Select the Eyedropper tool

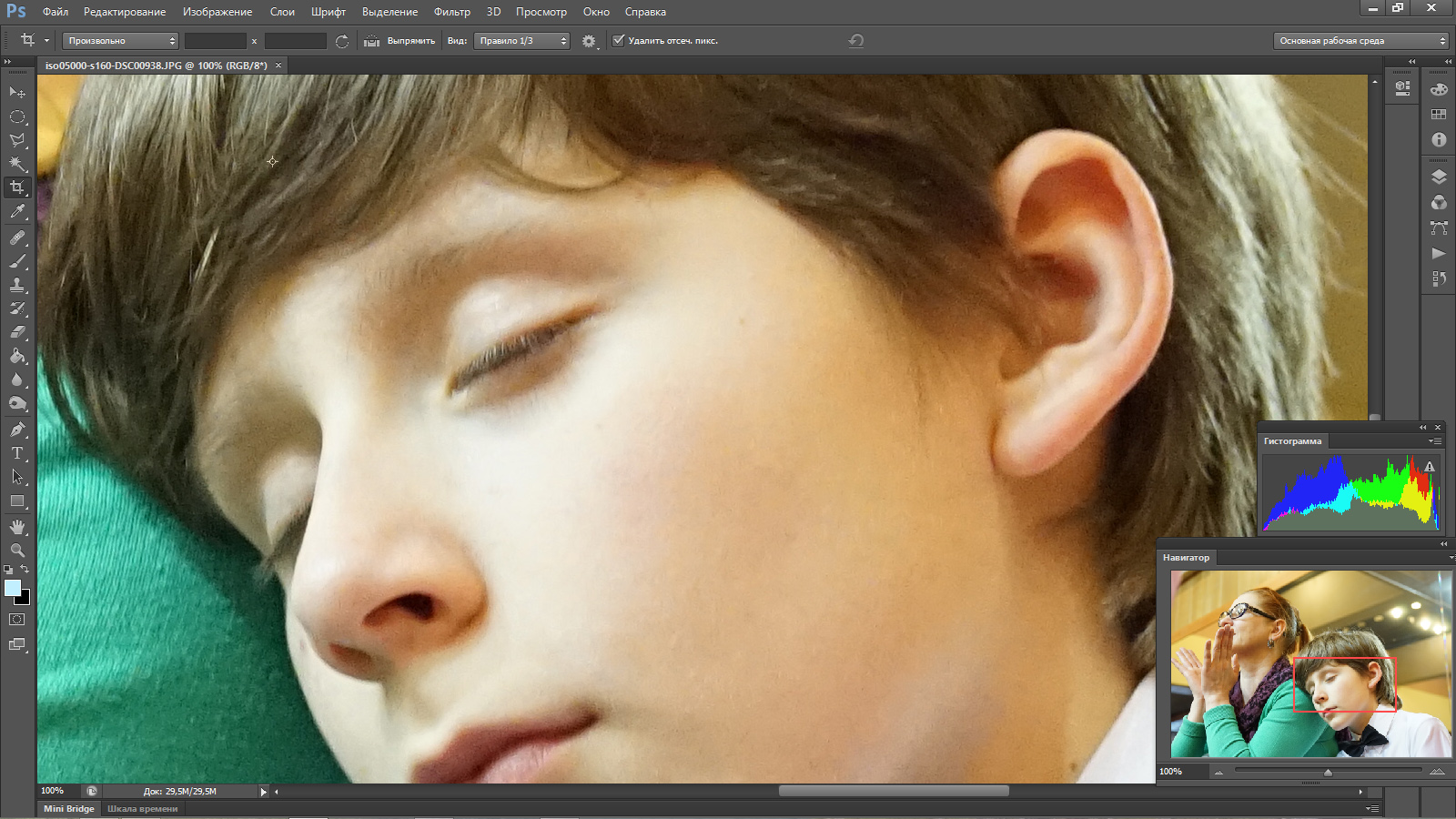(x=17, y=212)
